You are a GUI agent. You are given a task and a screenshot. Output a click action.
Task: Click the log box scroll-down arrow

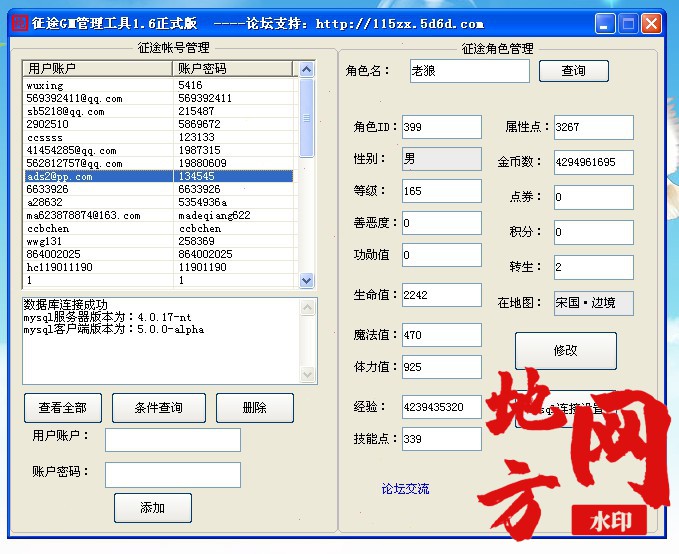pos(308,374)
